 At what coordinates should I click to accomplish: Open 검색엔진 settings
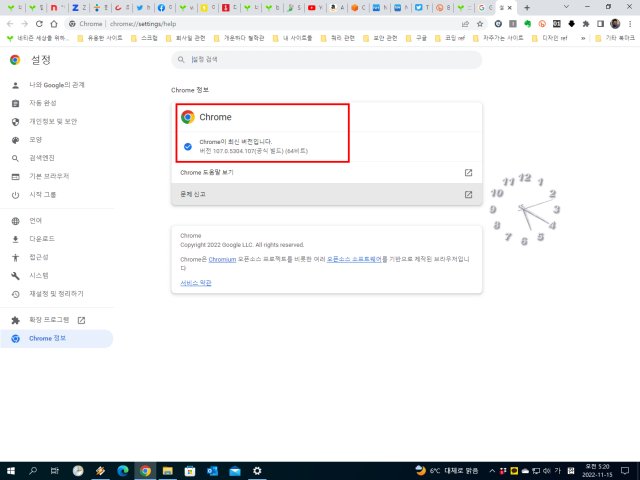[x=57, y=158]
